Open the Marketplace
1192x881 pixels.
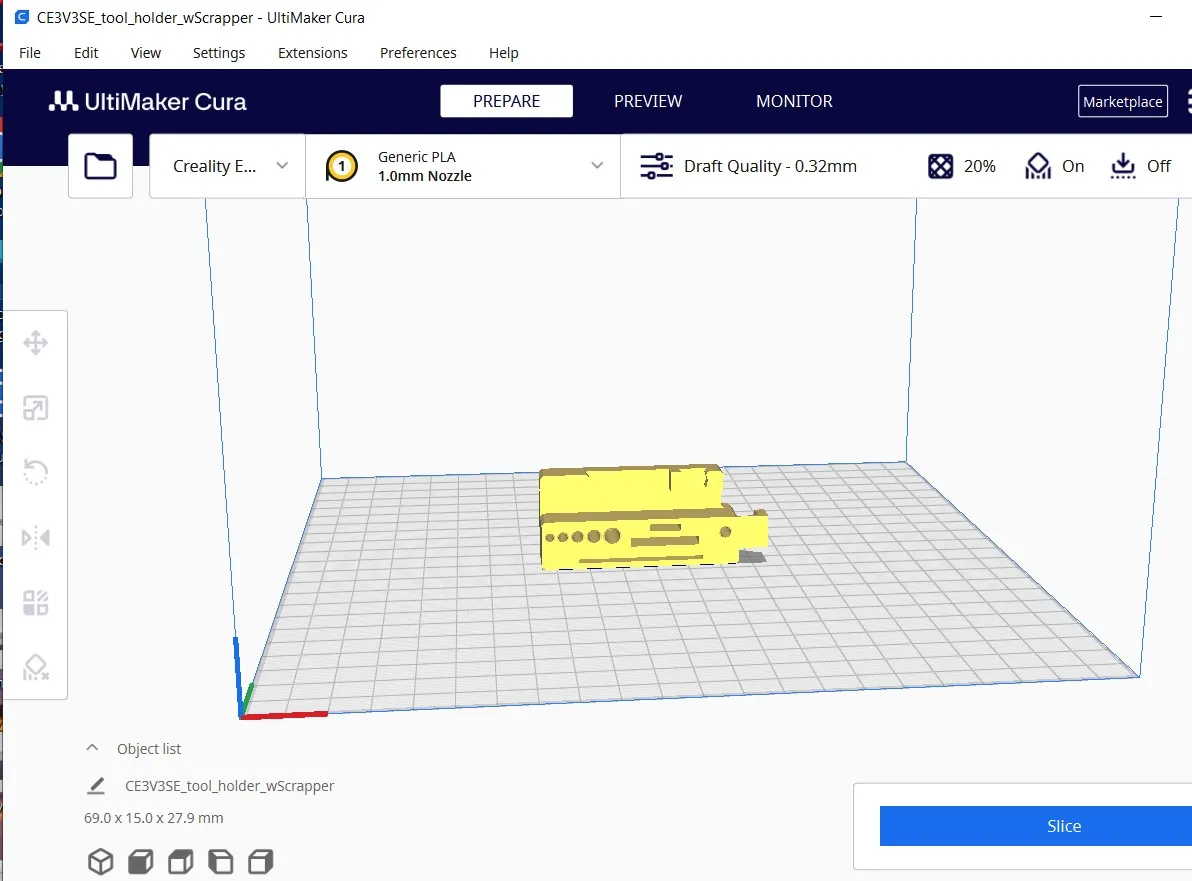pos(1122,101)
